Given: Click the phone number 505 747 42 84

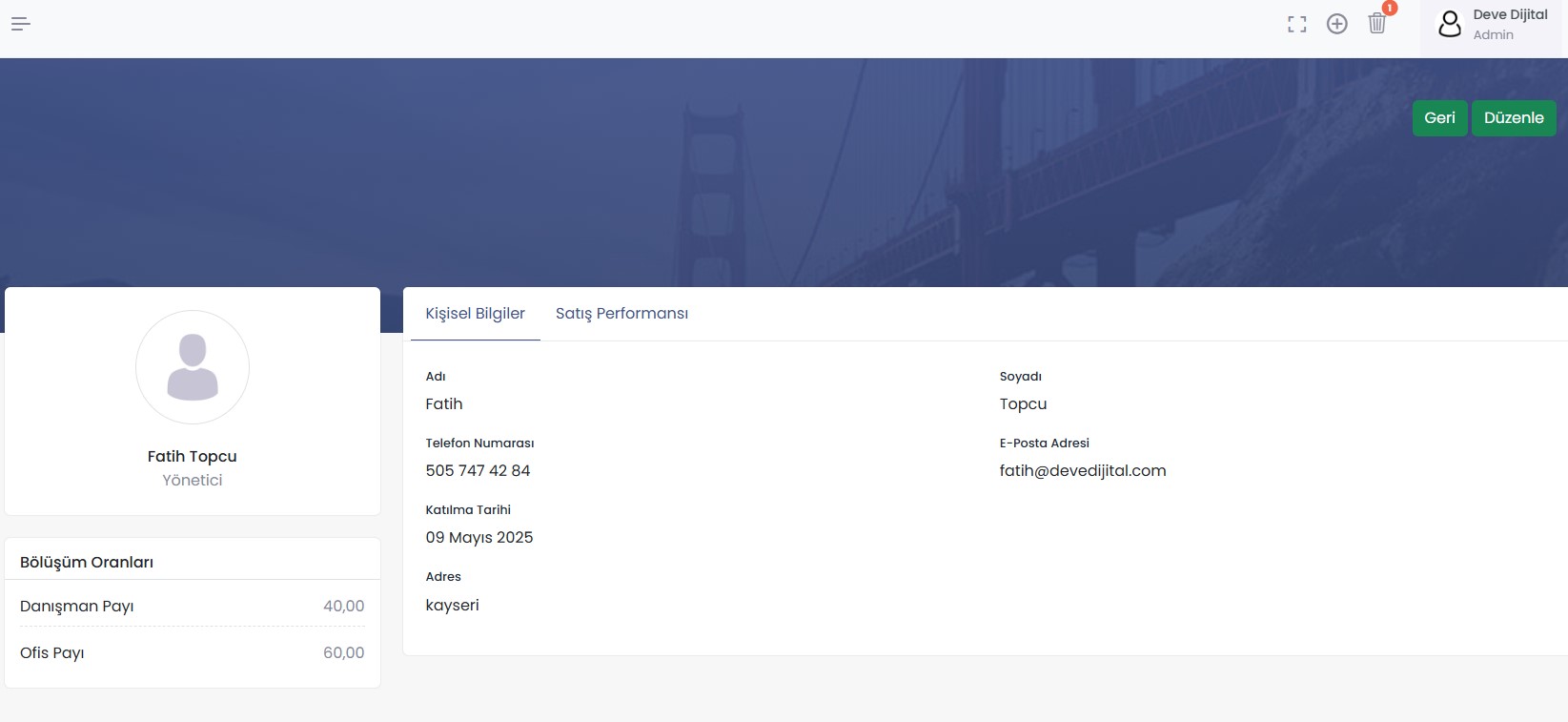Looking at the screenshot, I should point(478,471).
